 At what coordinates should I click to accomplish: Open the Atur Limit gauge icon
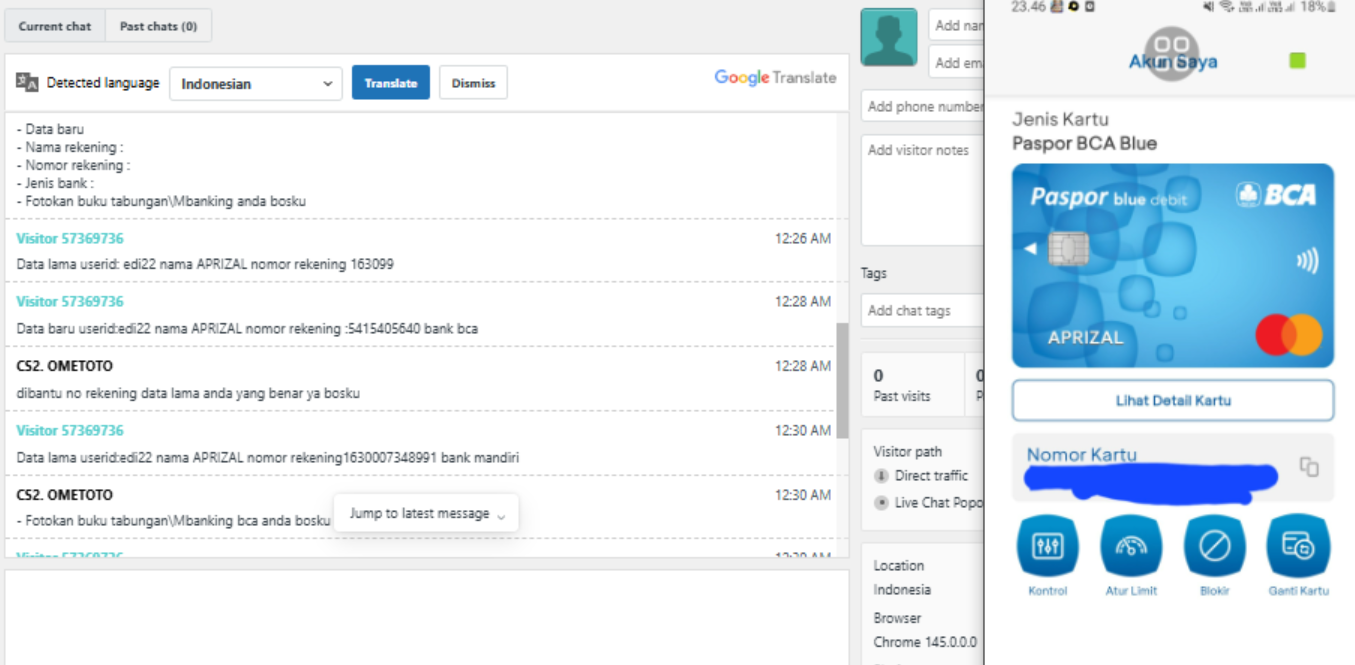[x=1131, y=546]
